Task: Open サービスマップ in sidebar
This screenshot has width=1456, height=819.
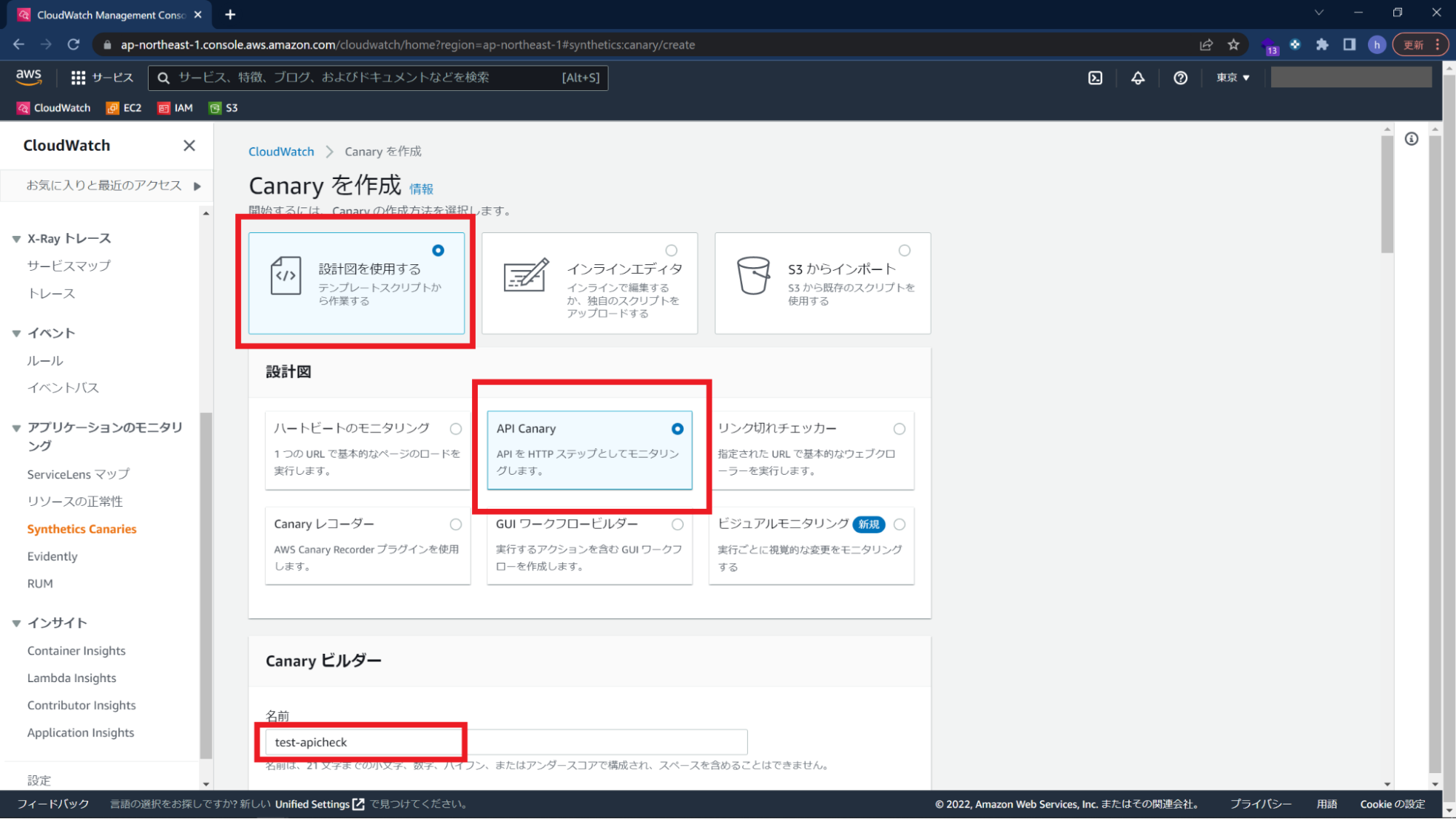Action: click(69, 266)
